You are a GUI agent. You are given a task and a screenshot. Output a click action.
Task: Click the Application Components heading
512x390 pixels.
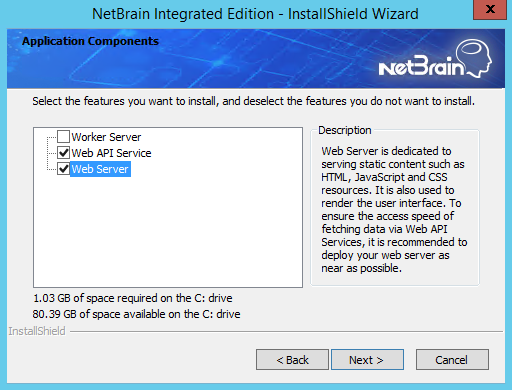click(x=90, y=41)
